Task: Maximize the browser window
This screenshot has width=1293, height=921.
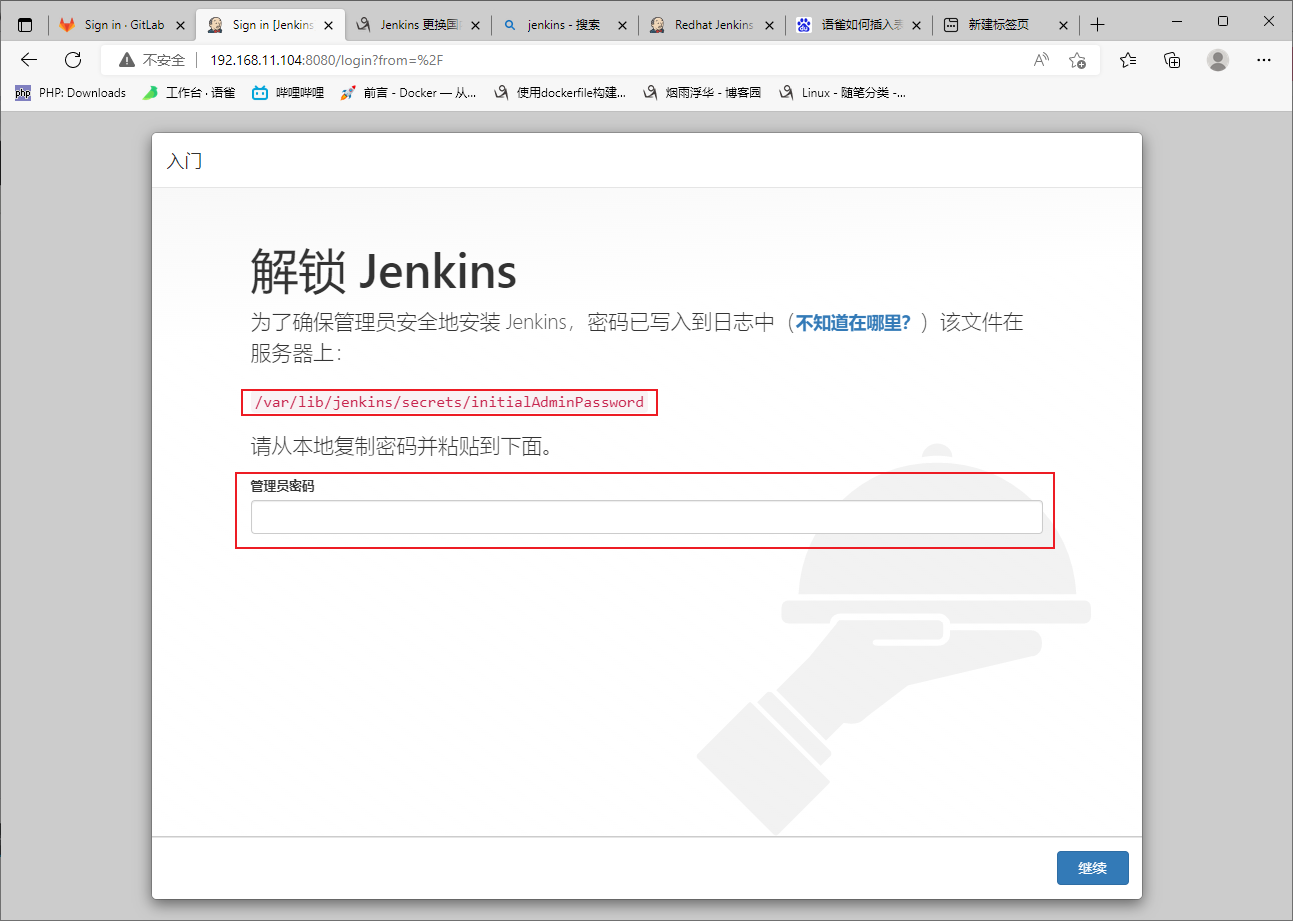Action: tap(1223, 21)
